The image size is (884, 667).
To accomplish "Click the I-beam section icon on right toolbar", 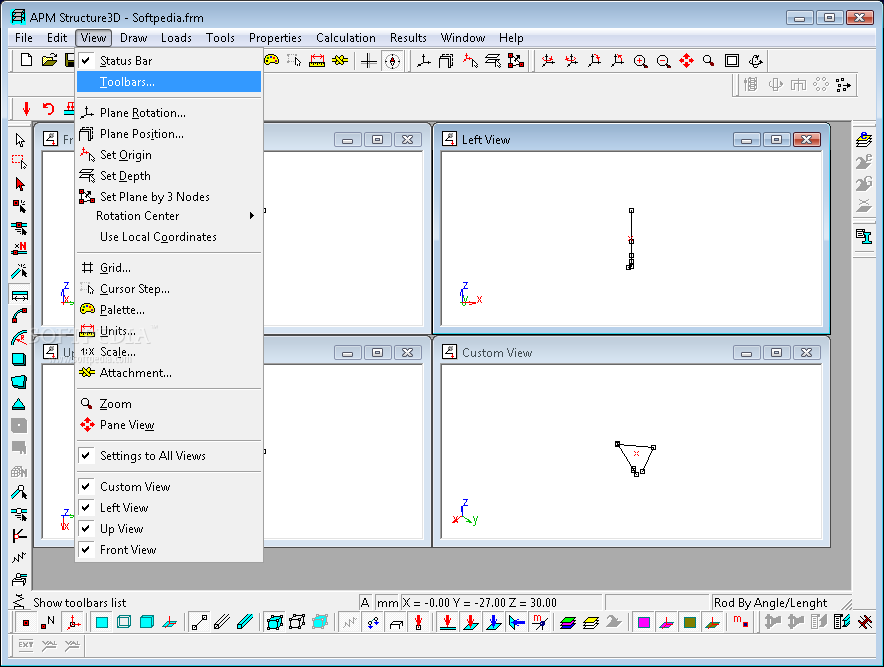I will (863, 236).
